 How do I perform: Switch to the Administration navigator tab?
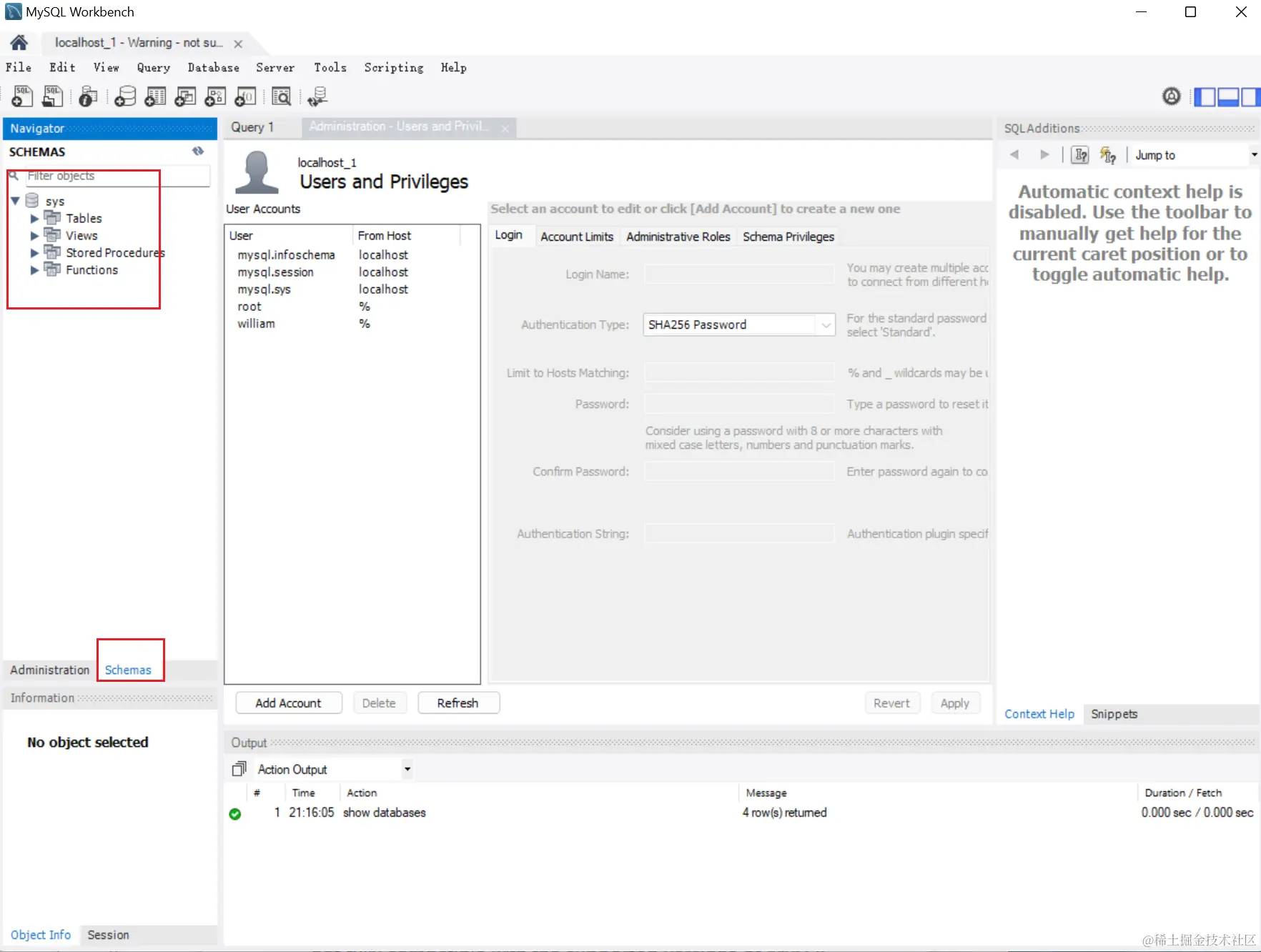pyautogui.click(x=50, y=670)
